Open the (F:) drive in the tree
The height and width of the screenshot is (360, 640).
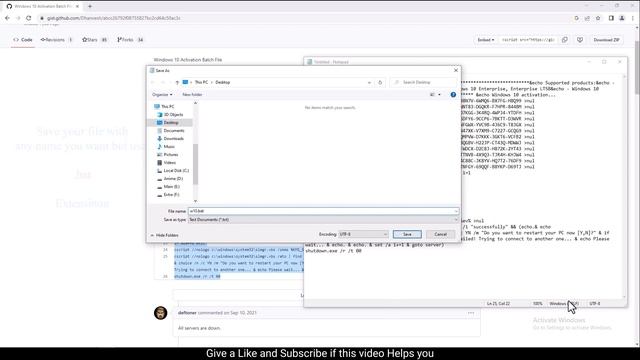[x=171, y=195]
